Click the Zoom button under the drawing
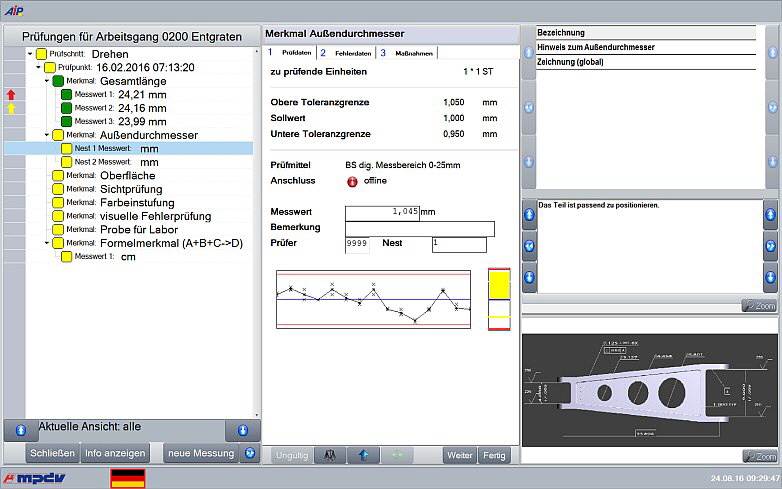The height and width of the screenshot is (489, 782). (760, 456)
